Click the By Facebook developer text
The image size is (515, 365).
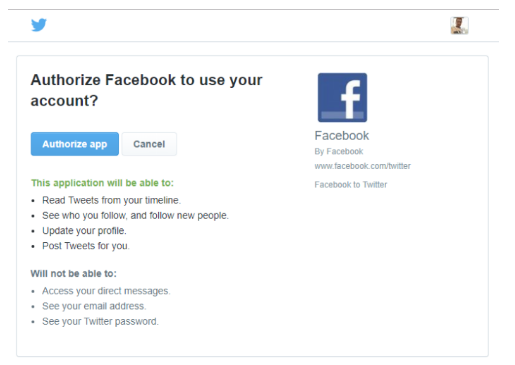click(339, 152)
